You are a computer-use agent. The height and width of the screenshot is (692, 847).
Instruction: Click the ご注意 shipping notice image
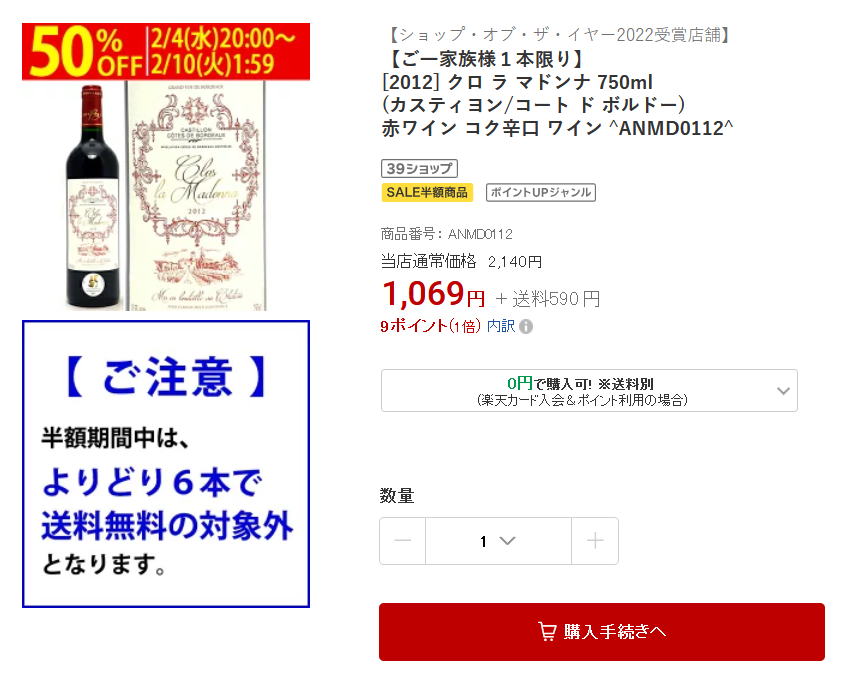coord(166,464)
